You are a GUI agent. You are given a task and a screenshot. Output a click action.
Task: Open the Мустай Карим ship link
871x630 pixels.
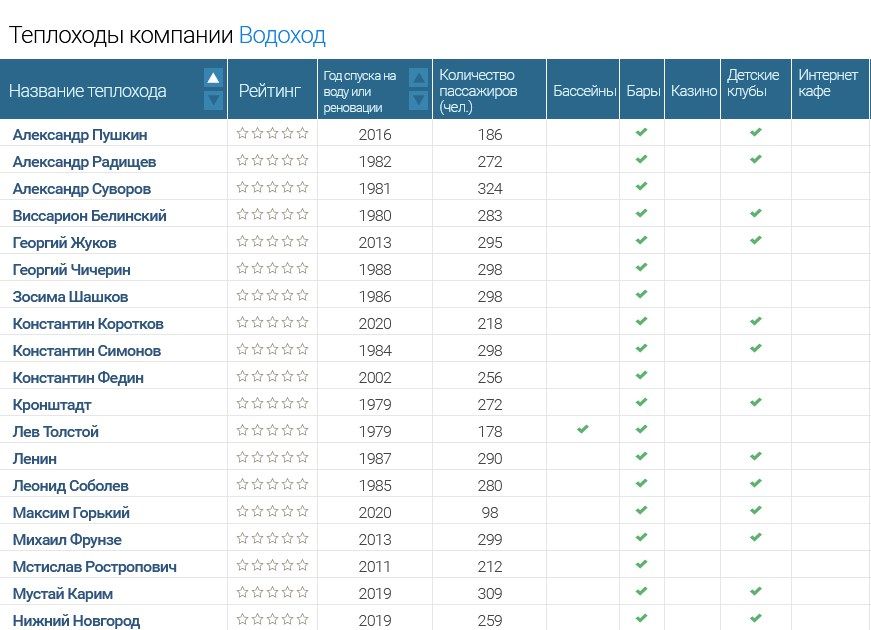click(63, 594)
